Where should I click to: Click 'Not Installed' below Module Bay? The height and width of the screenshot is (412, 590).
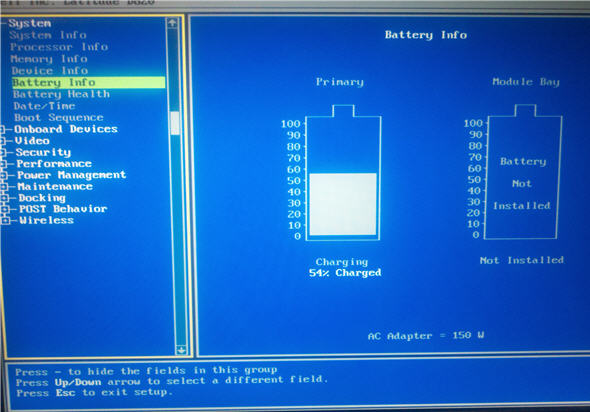tap(522, 260)
